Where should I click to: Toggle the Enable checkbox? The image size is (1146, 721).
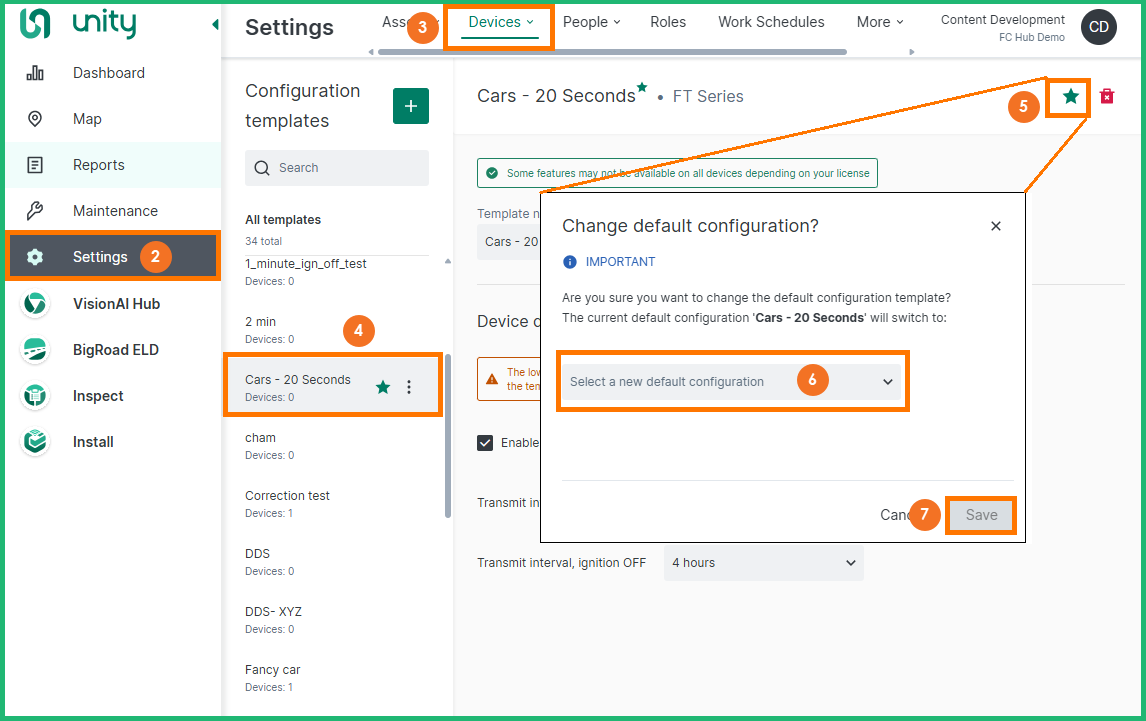[485, 443]
